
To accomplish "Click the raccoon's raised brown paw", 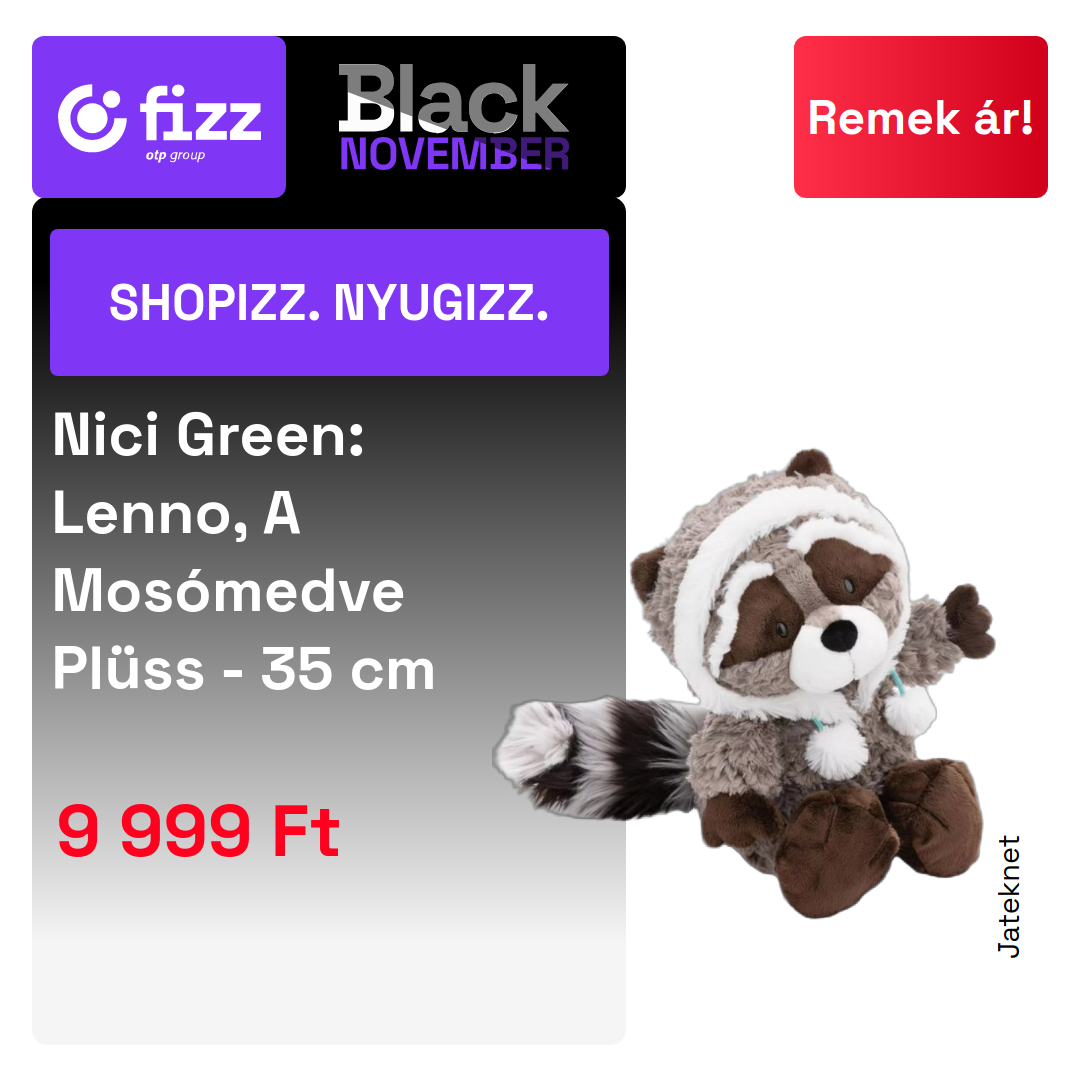I will point(968,620).
